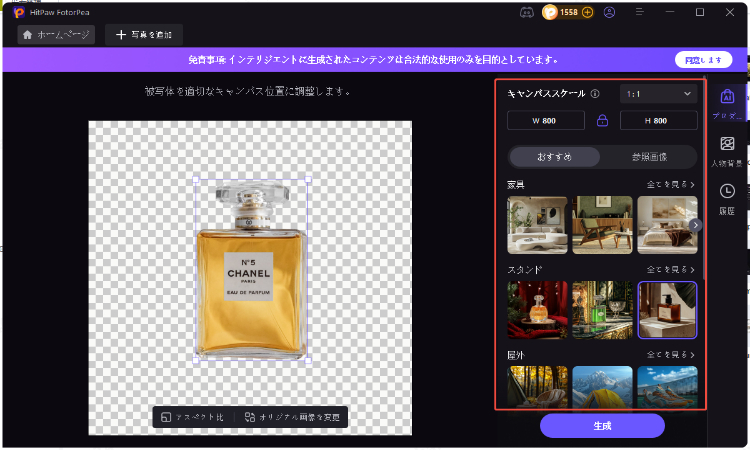Click the gold coin credits icon

pos(550,12)
